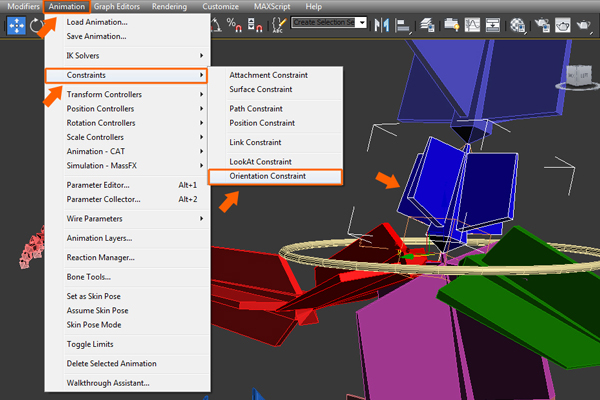This screenshot has height=400, width=600.
Task: Toggle Skin Pose Mode menu entry
Action: click(127, 325)
